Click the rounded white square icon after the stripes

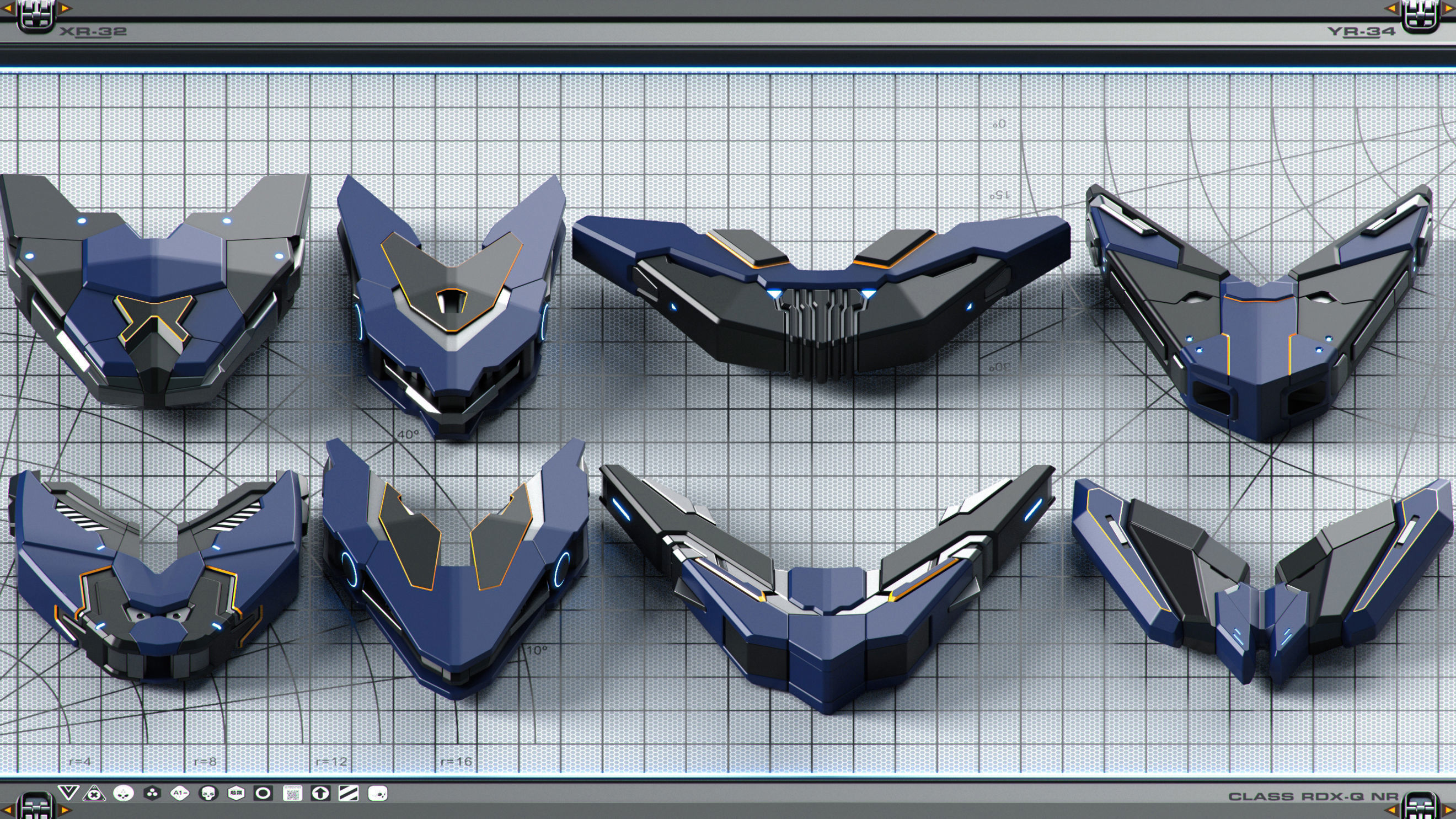(378, 794)
